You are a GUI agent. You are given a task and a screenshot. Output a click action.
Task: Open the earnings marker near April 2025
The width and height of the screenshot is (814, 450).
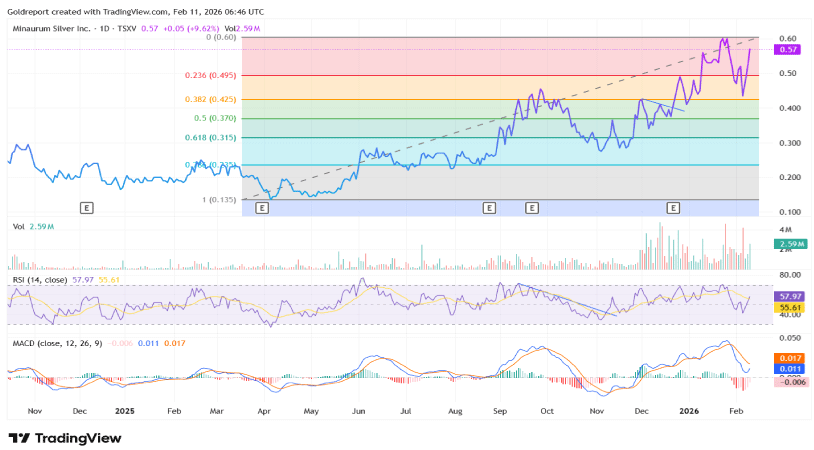(x=262, y=207)
